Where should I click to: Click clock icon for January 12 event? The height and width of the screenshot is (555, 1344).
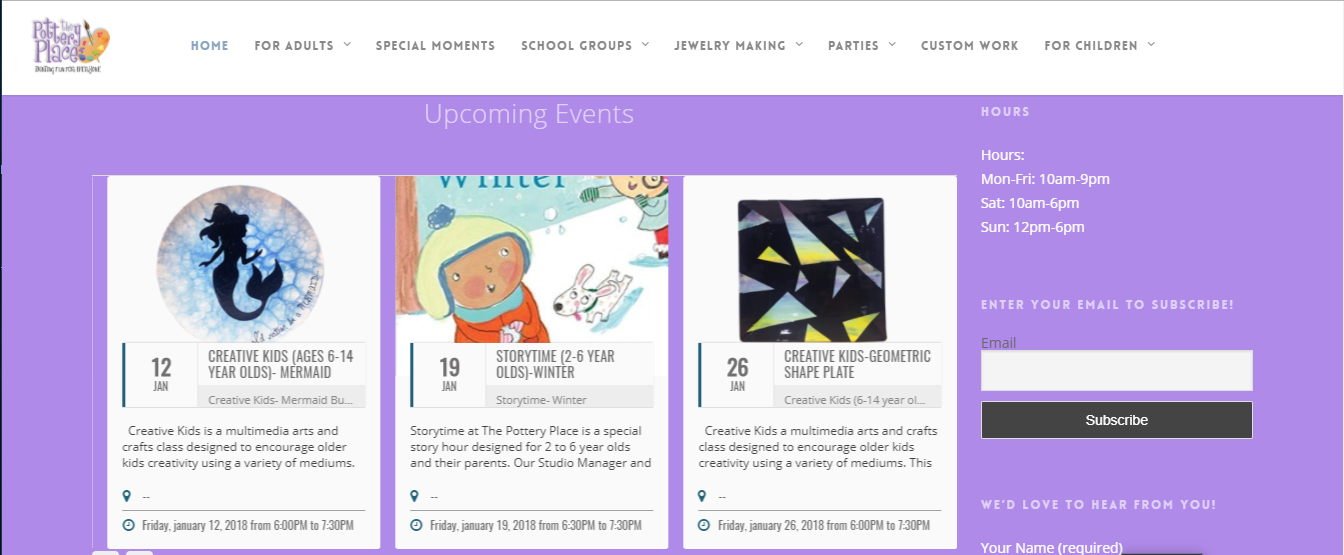[x=127, y=525]
